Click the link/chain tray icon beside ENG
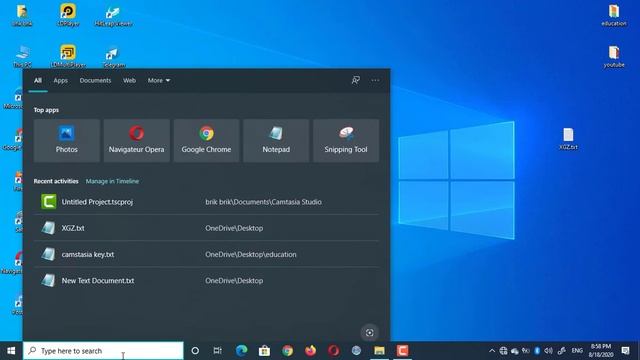 tap(562, 351)
